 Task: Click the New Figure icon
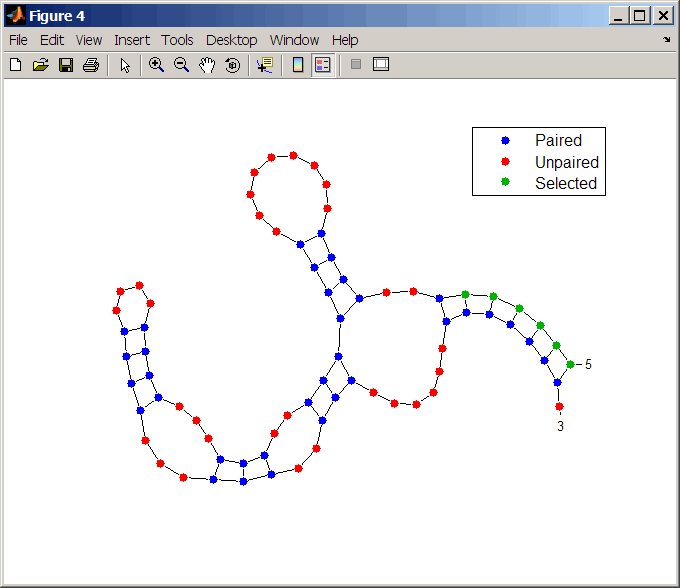[16, 65]
